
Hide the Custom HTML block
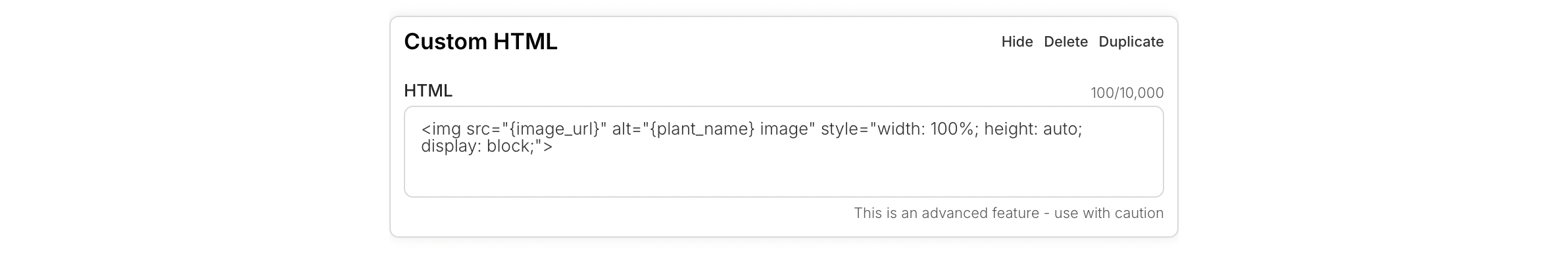pyautogui.click(x=1017, y=42)
